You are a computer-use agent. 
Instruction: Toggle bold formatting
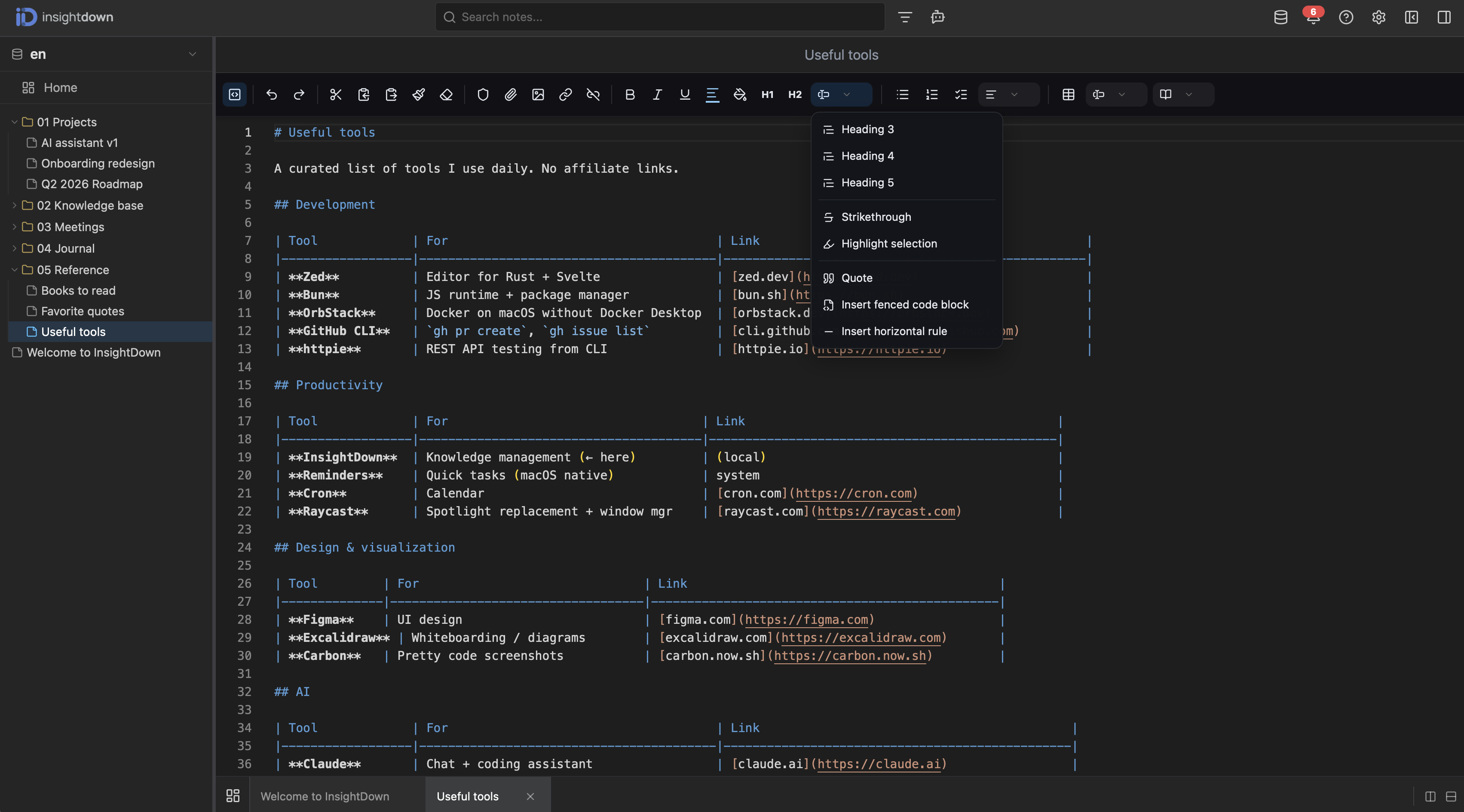(x=630, y=95)
